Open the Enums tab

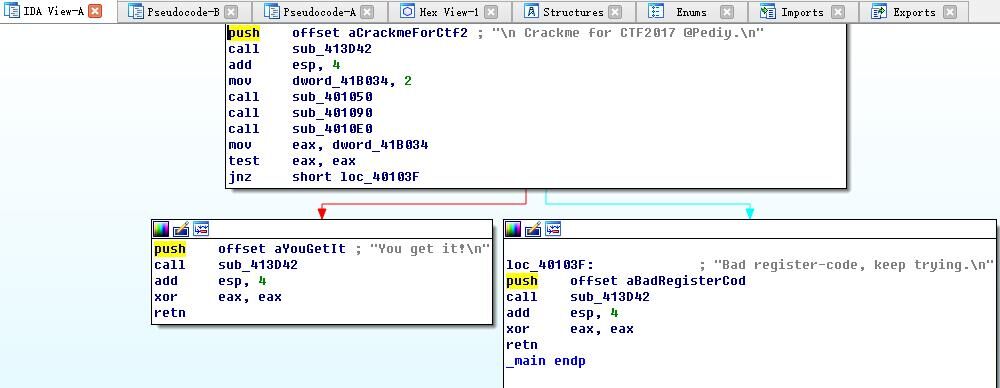[x=691, y=11]
